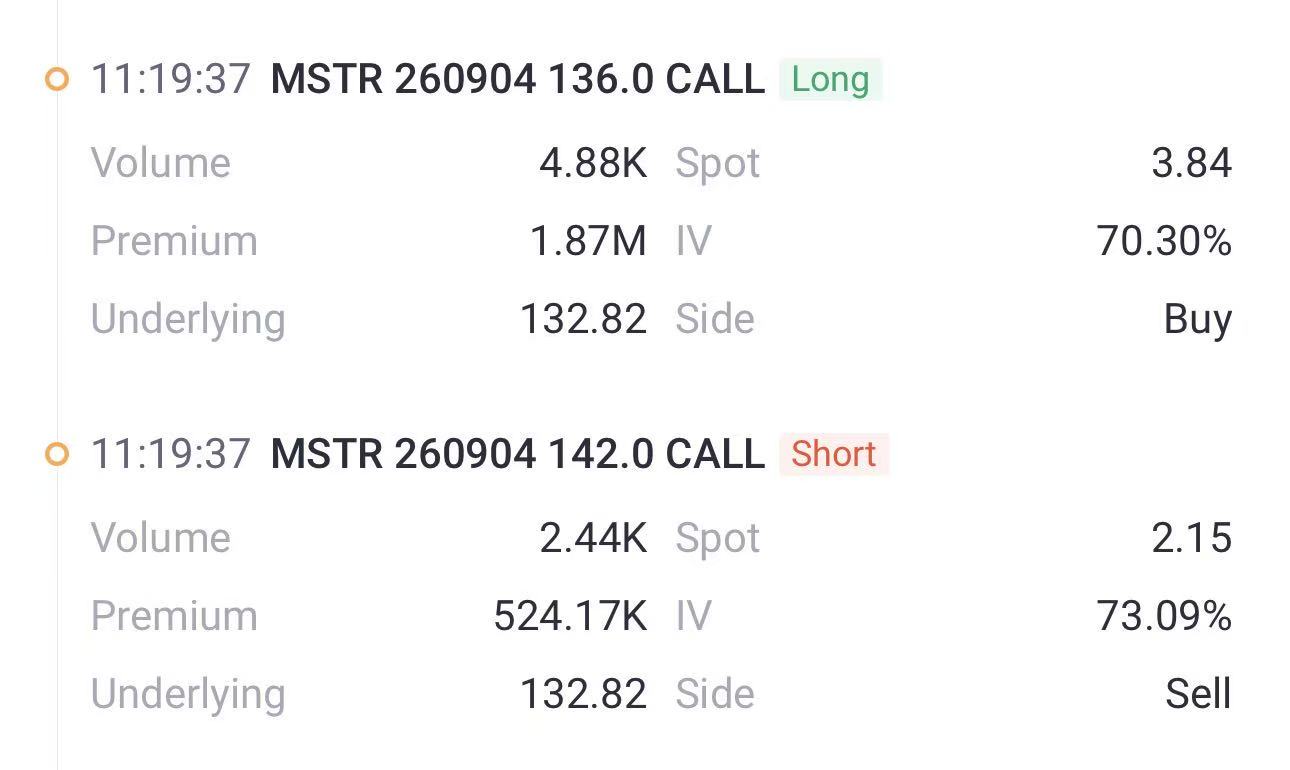Click the orange timeline marker for 142.0 CALL
Viewport: 1290px width, 770px height.
tap(57, 454)
